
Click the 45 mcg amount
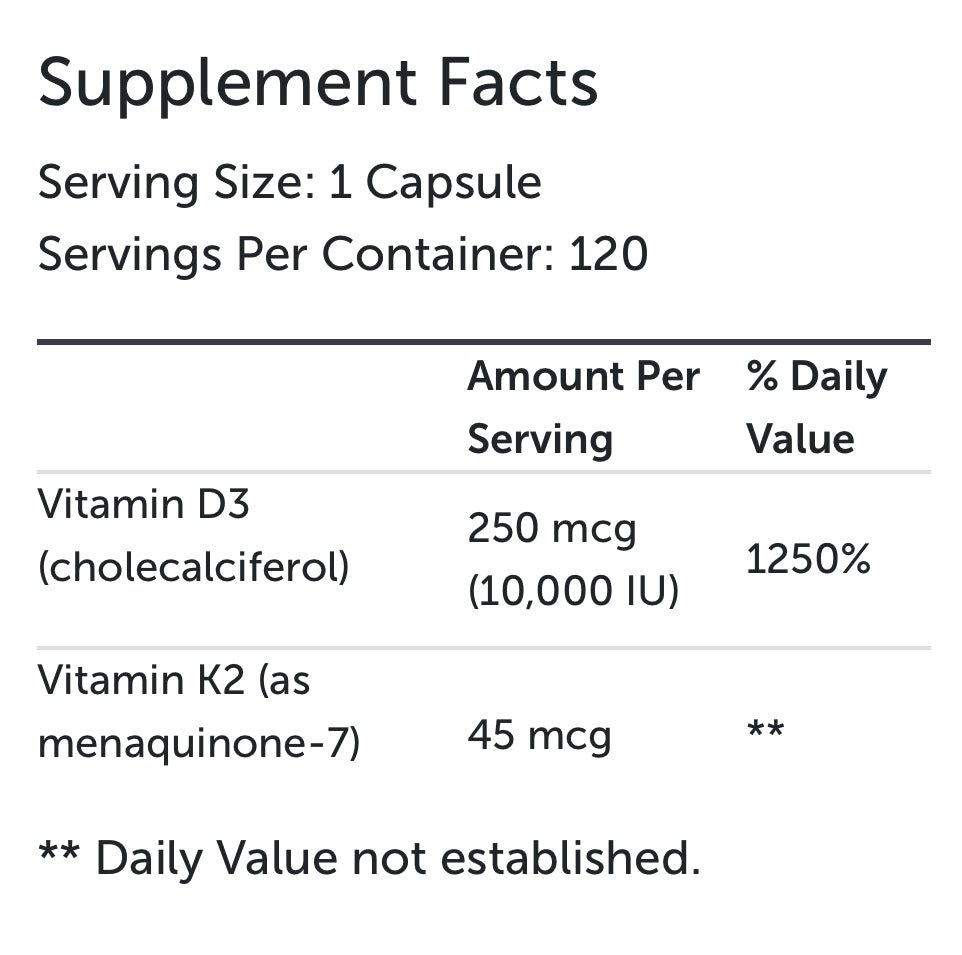[539, 737]
